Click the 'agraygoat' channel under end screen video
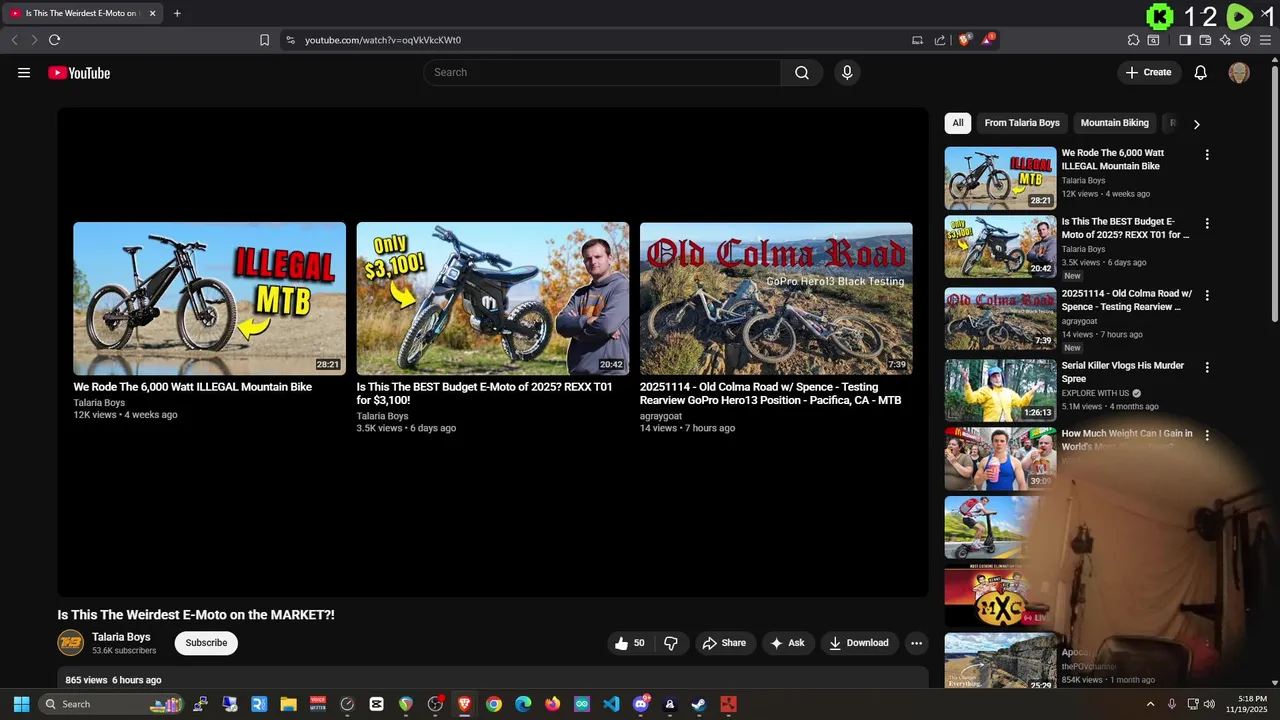 661,416
